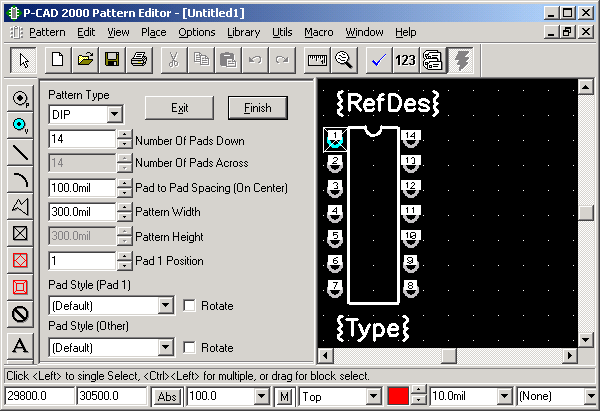
Task: Click the 123 Renumber icon
Action: coord(406,60)
